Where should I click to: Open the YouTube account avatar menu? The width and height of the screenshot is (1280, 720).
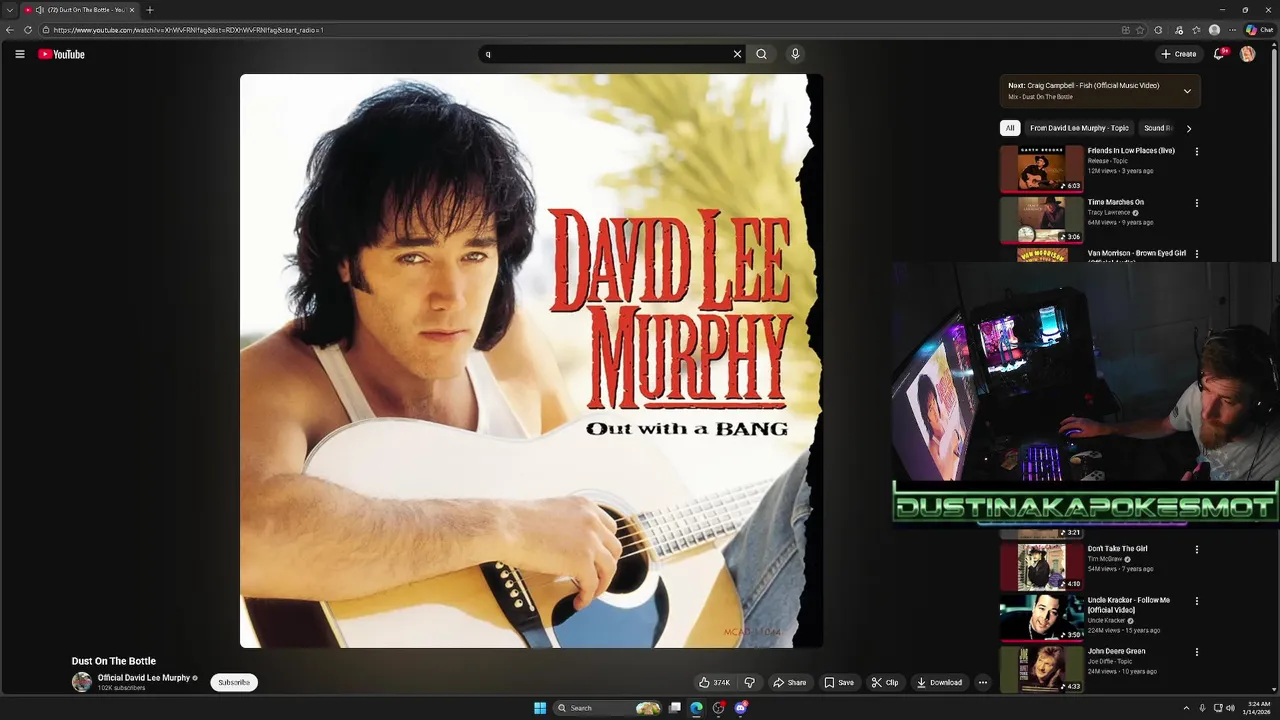(x=1247, y=54)
